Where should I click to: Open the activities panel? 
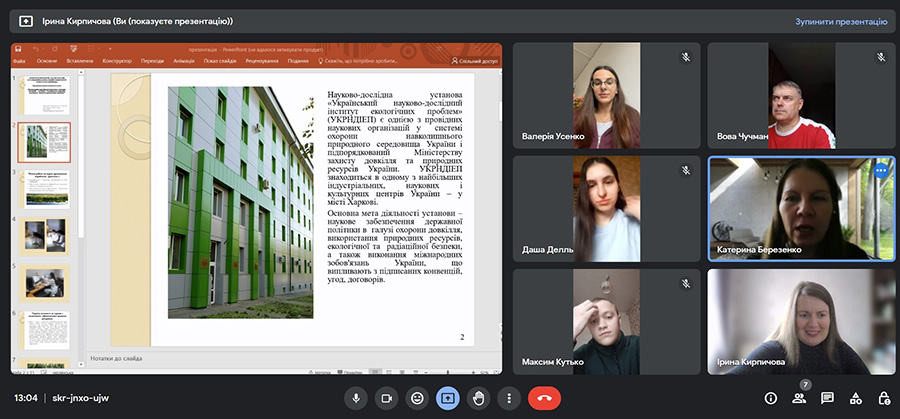pos(856,398)
